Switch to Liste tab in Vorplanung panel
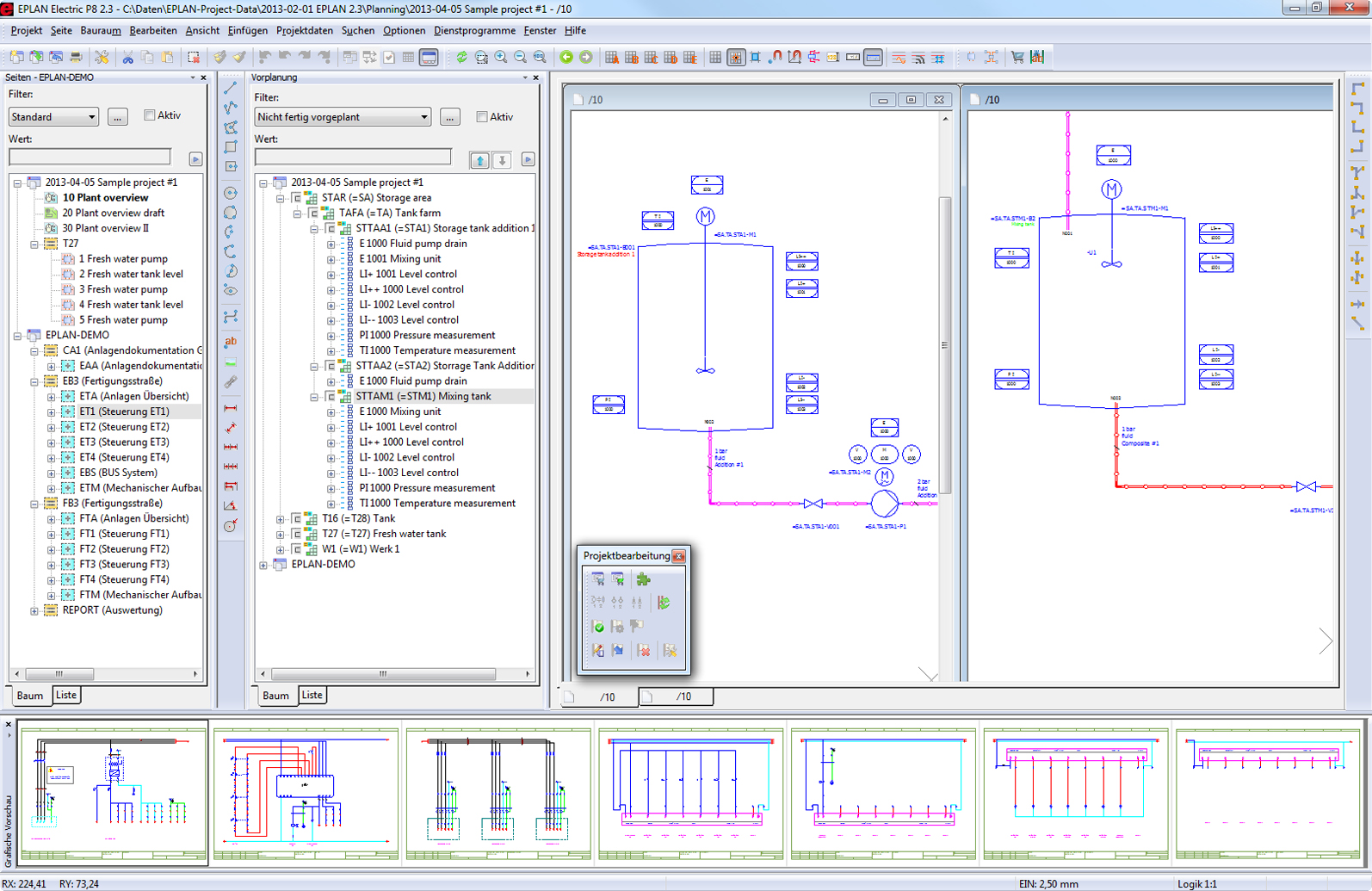The image size is (1372, 891). (x=312, y=696)
